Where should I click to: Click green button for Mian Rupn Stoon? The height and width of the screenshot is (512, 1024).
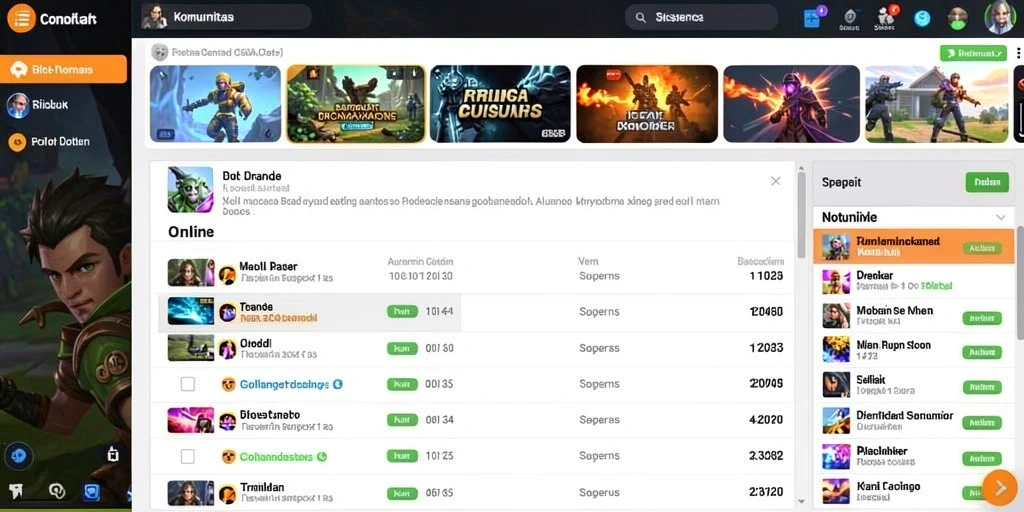point(982,353)
